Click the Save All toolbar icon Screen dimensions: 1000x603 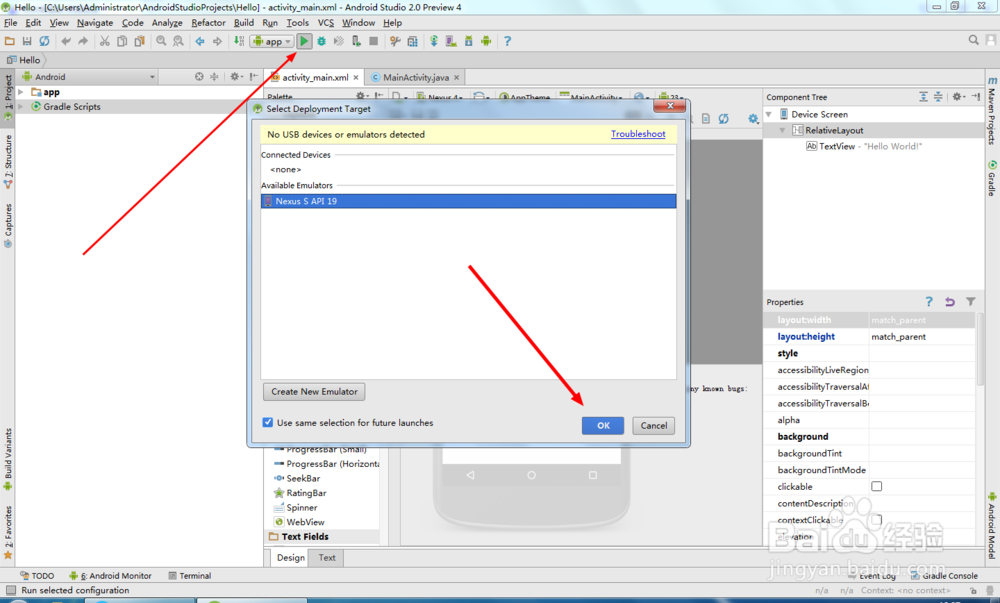tap(27, 41)
